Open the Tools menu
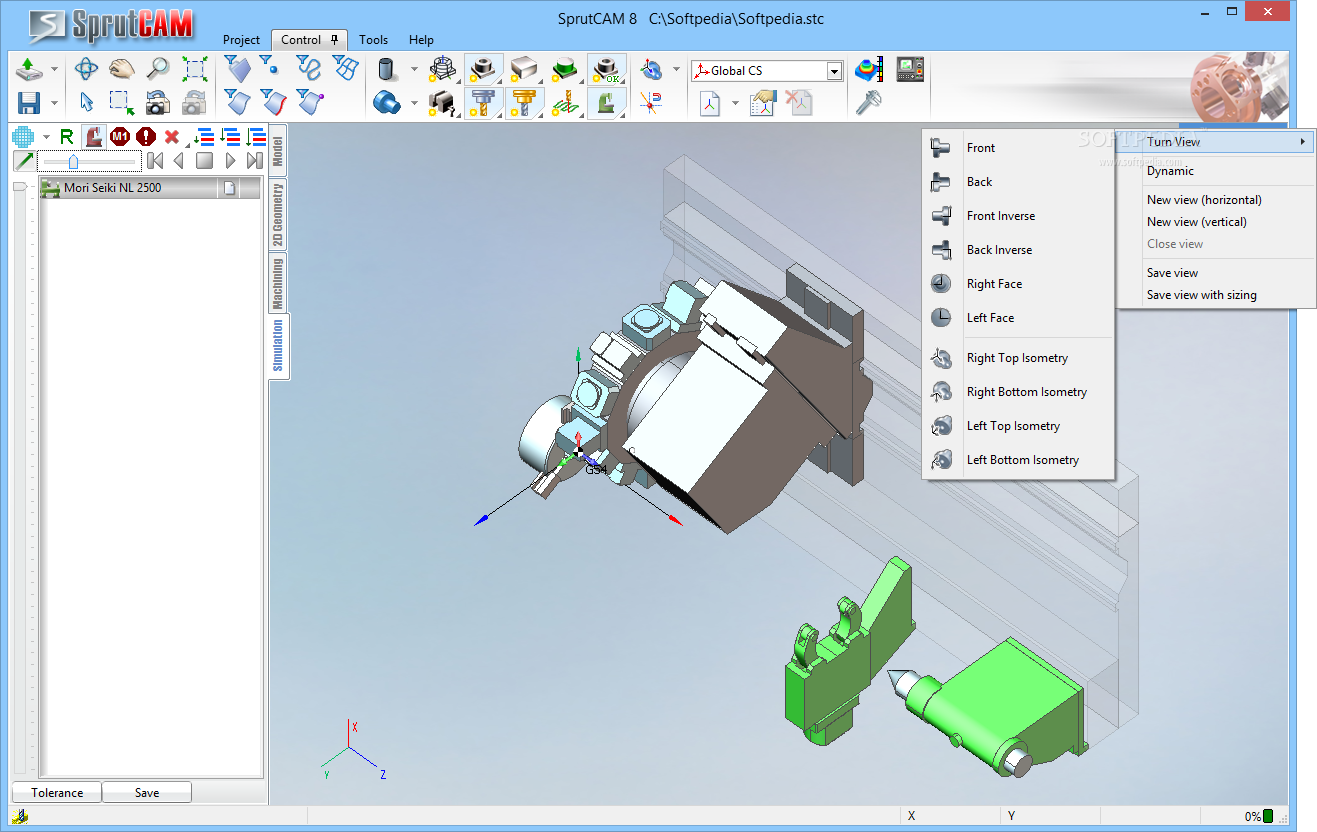Image resolution: width=1317 pixels, height=832 pixels. (x=373, y=40)
